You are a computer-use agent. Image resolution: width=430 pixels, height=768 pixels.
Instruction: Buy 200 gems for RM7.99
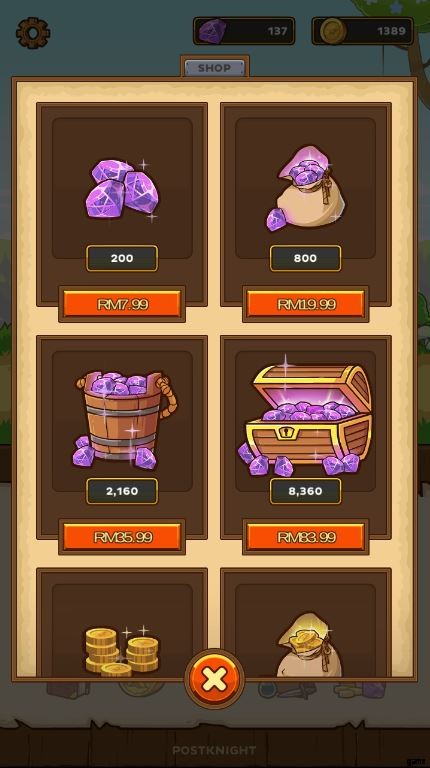[122, 304]
